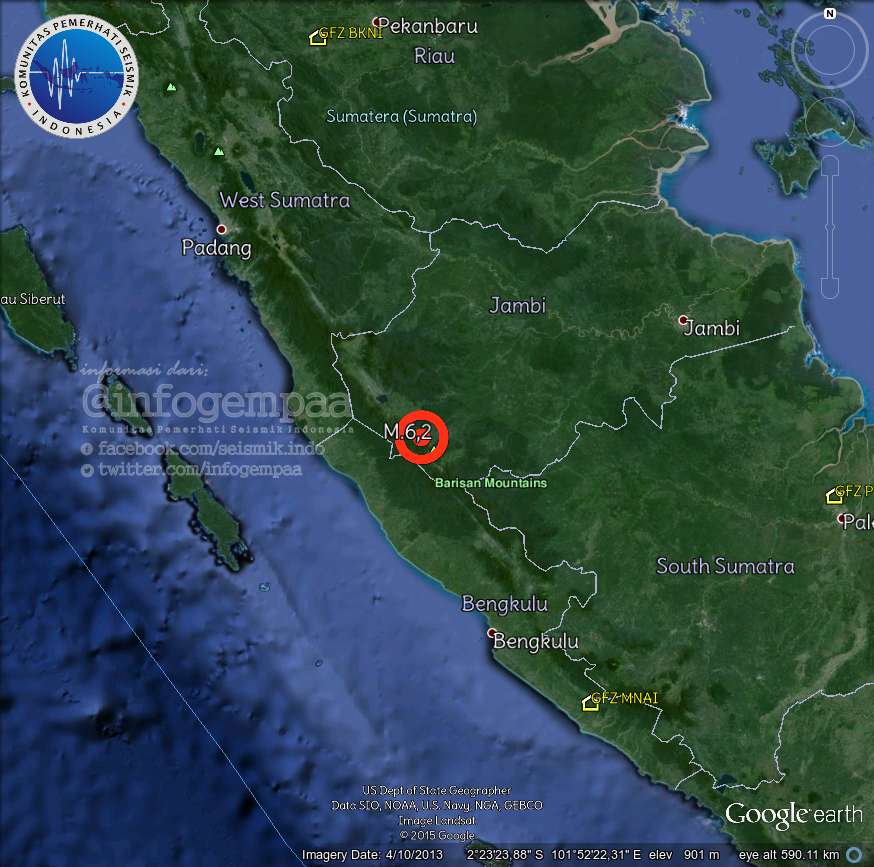The width and height of the screenshot is (874, 867).
Task: Click the West Sumatra province label
Action: pyautogui.click(x=285, y=200)
